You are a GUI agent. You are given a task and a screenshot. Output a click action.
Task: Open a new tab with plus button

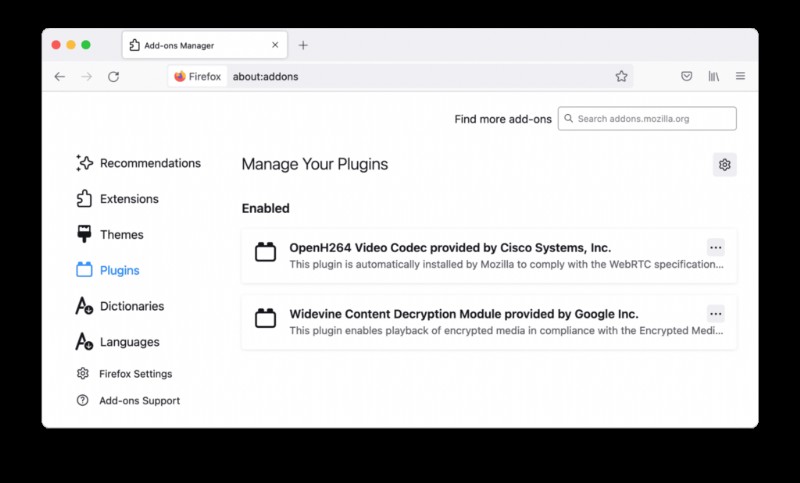[303, 45]
